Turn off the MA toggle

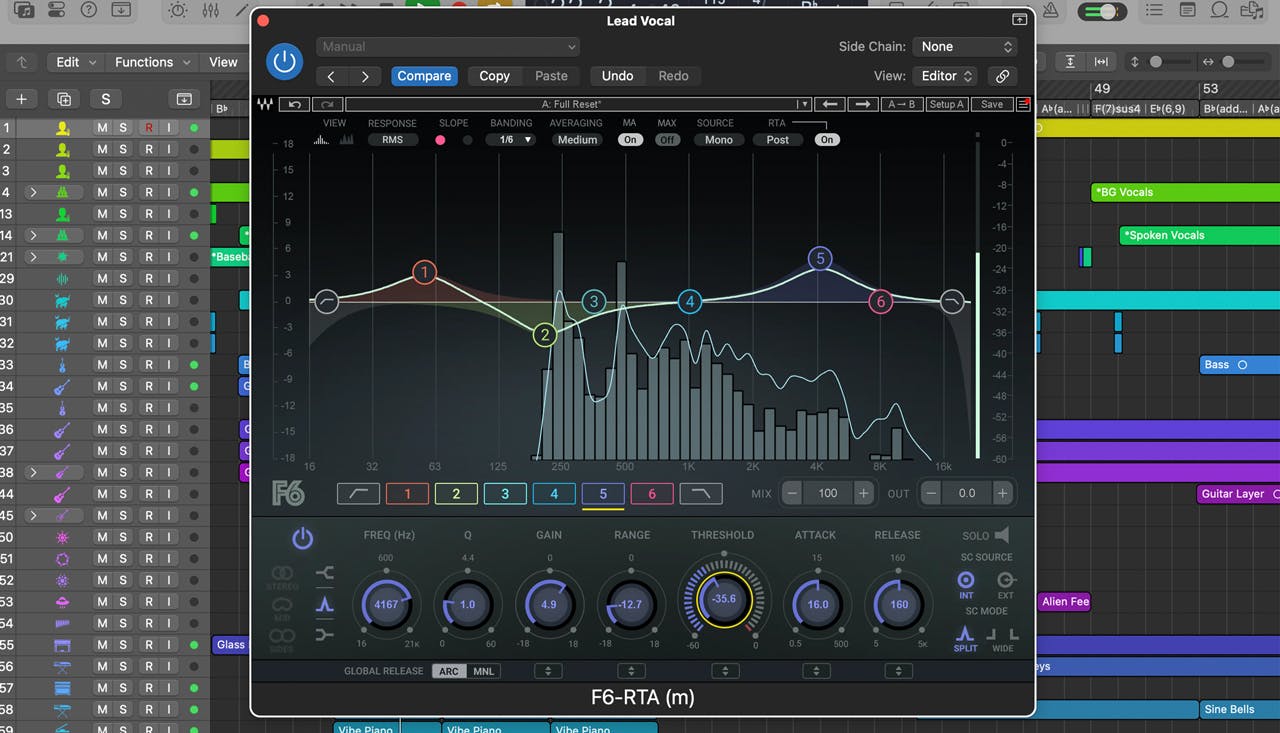click(x=630, y=140)
